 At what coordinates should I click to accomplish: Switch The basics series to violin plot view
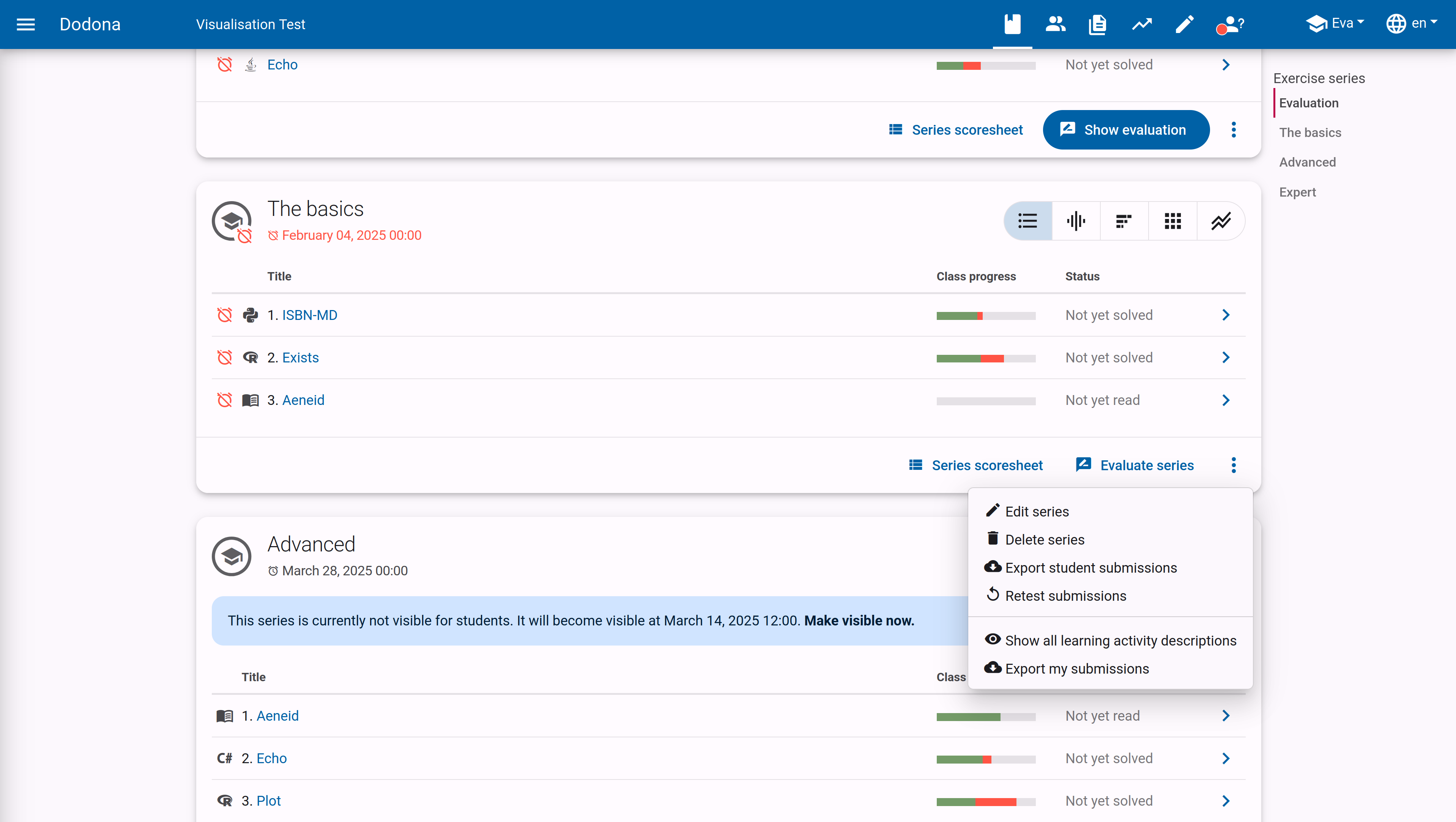click(x=1076, y=221)
